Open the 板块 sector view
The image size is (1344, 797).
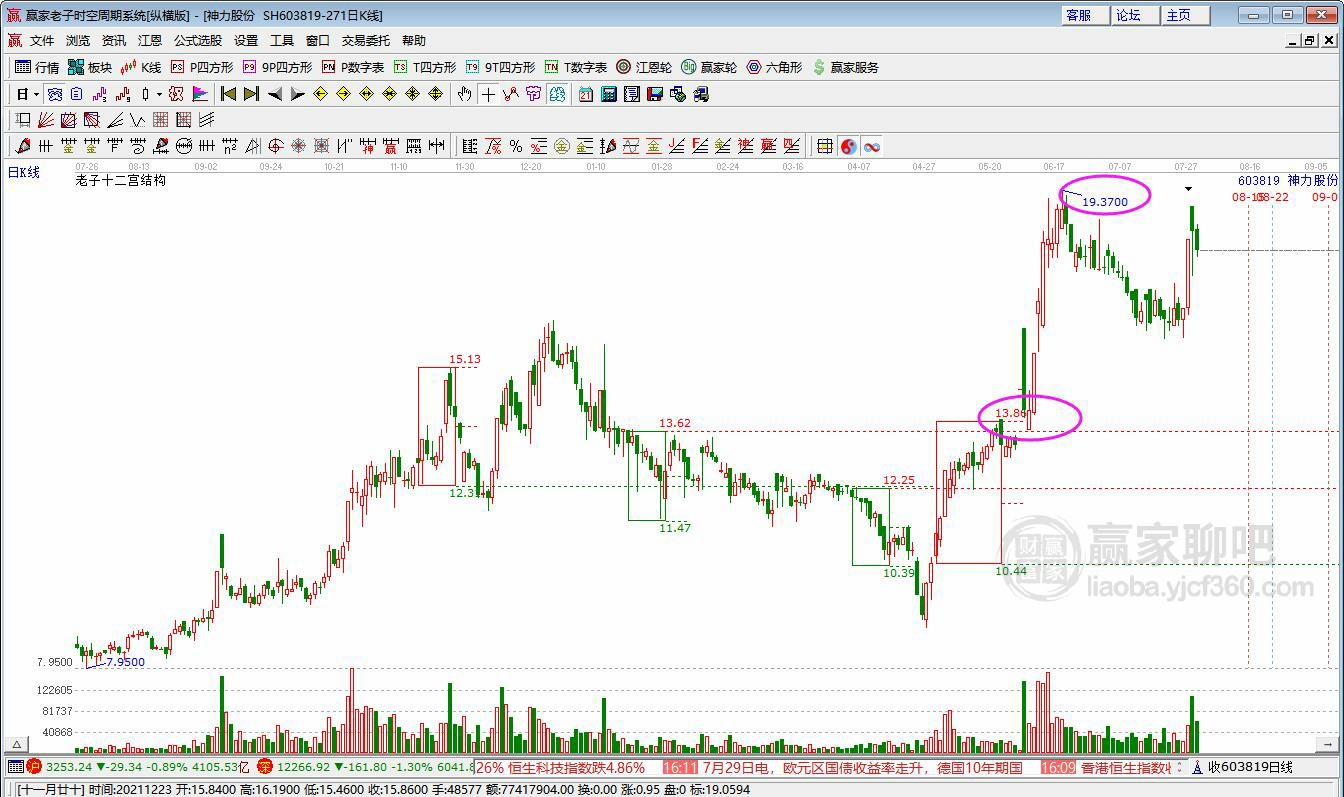click(x=90, y=67)
